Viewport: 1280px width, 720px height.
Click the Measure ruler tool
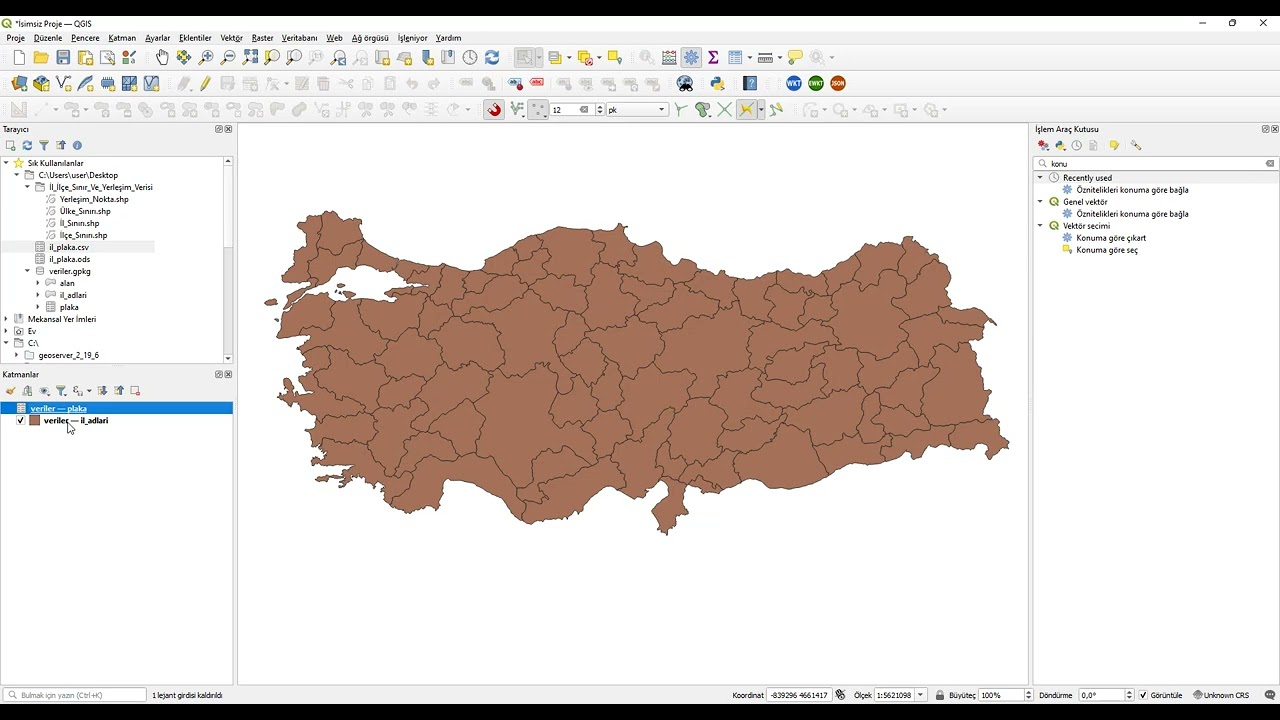[x=765, y=58]
